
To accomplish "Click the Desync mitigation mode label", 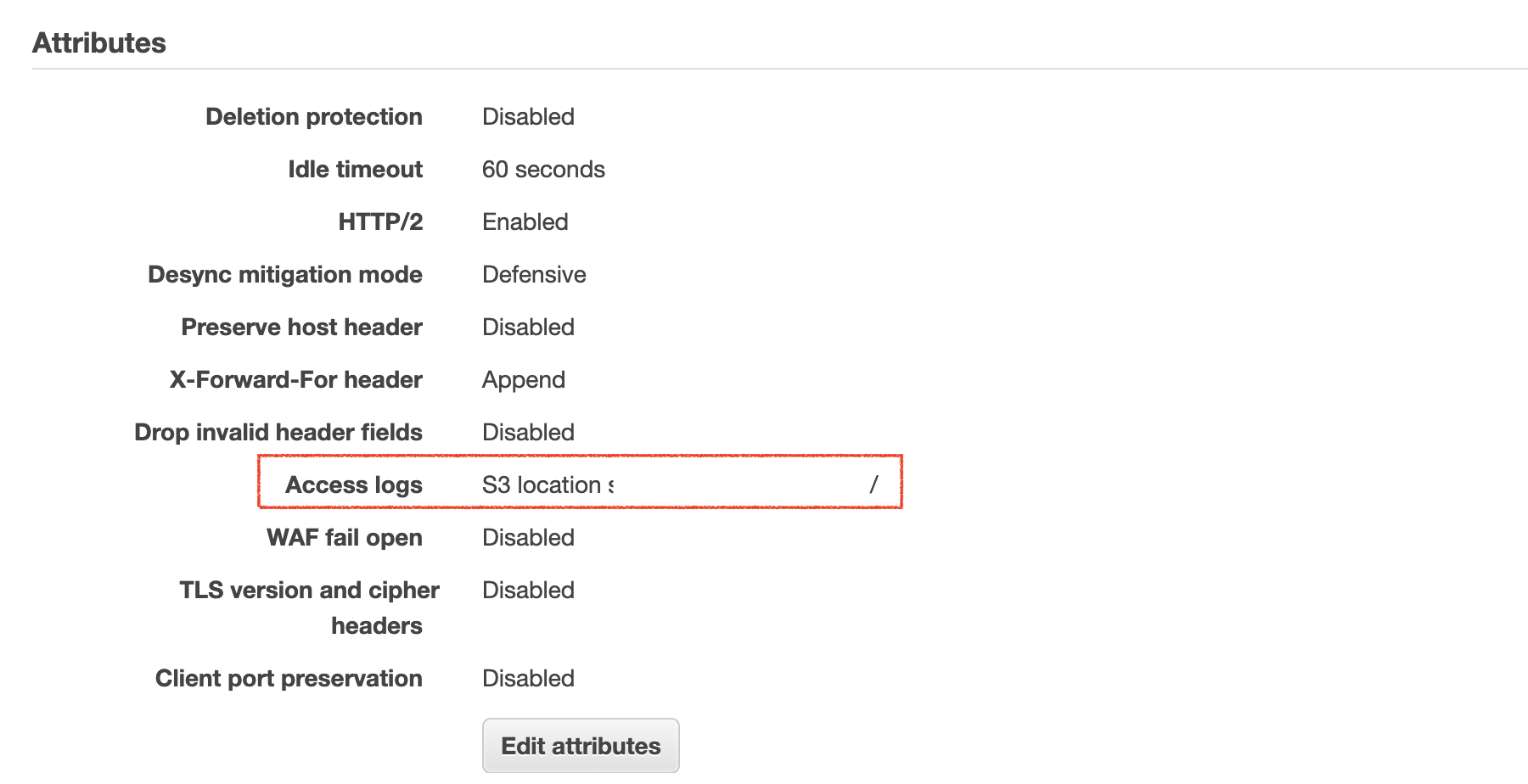I will coord(285,274).
